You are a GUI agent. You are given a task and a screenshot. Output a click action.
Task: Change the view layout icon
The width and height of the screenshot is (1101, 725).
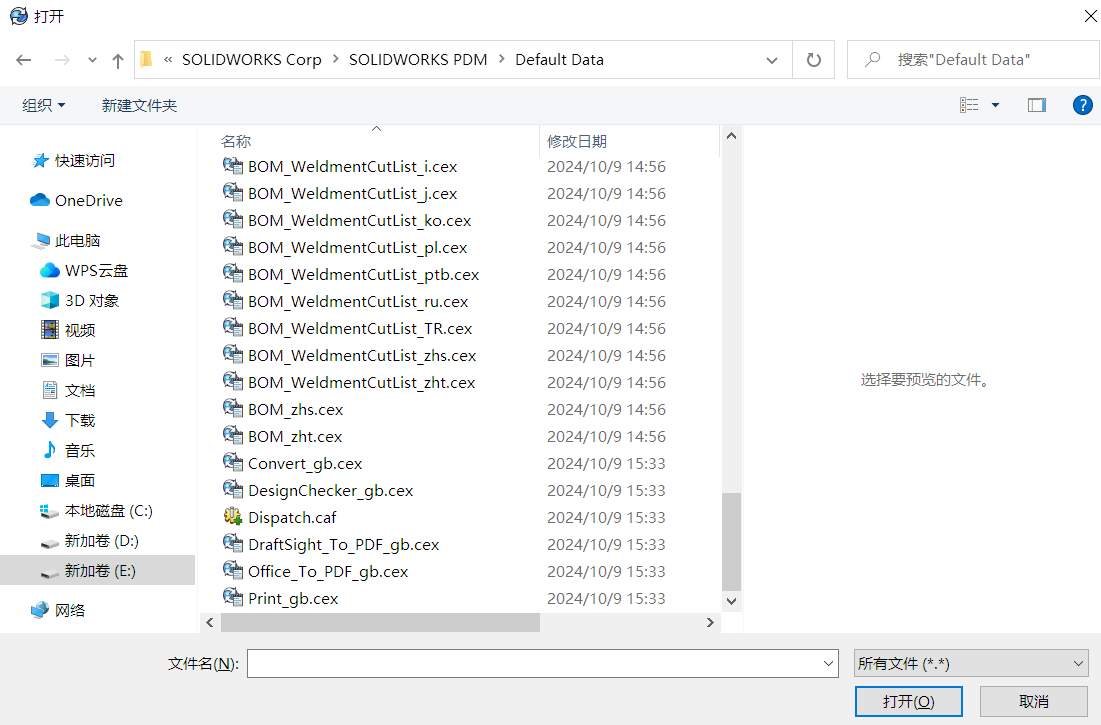click(x=969, y=105)
